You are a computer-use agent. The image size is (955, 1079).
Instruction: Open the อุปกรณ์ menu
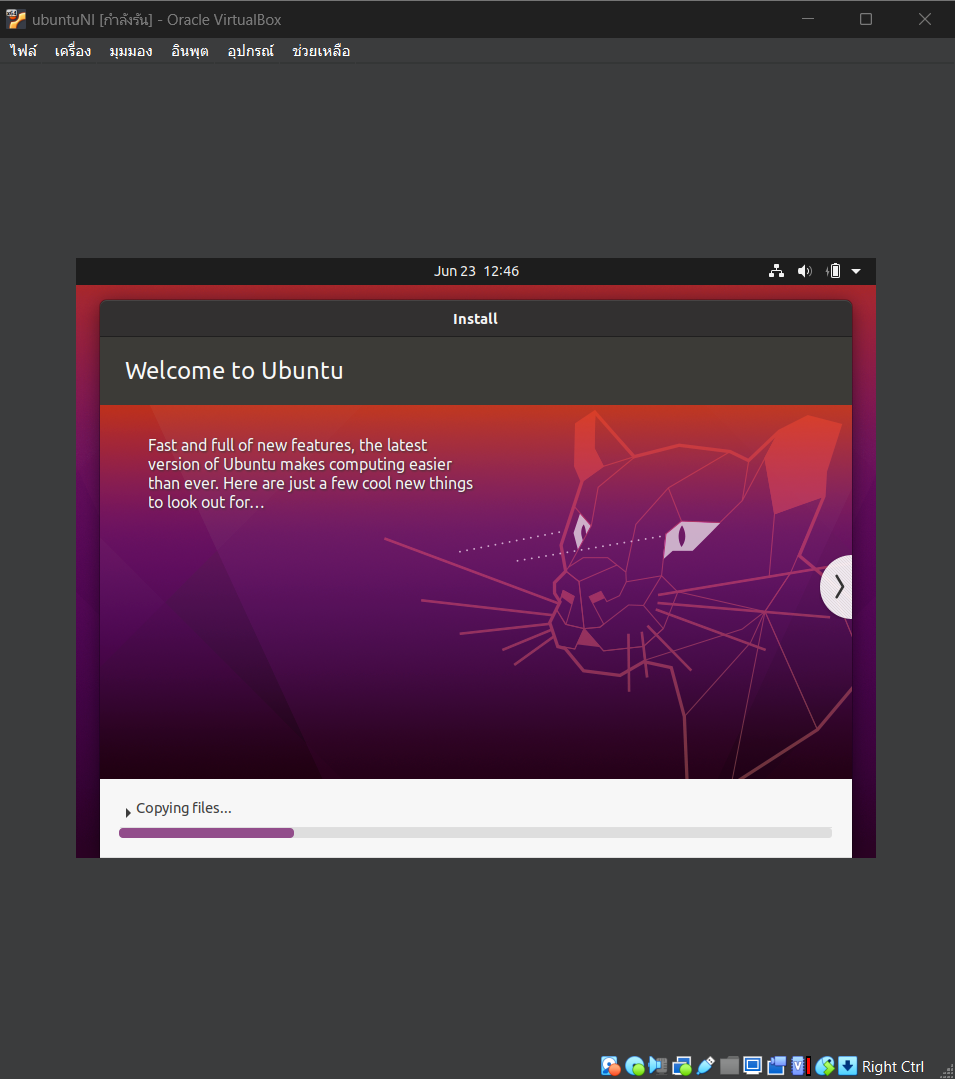pos(250,51)
